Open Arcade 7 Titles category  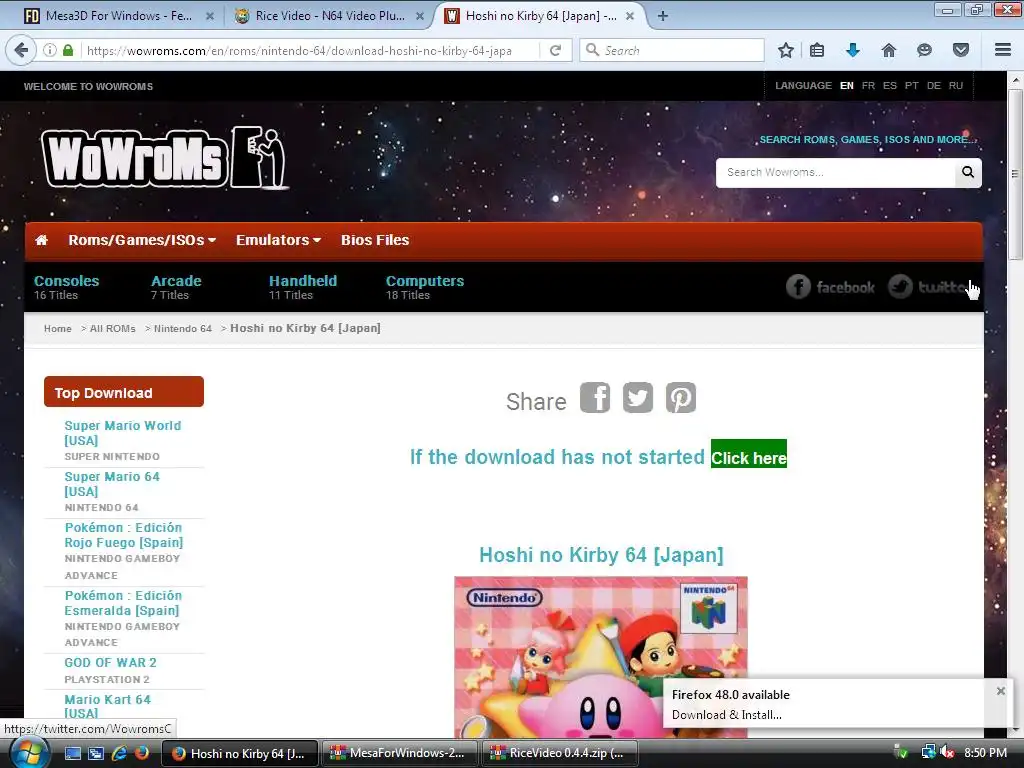tap(176, 287)
